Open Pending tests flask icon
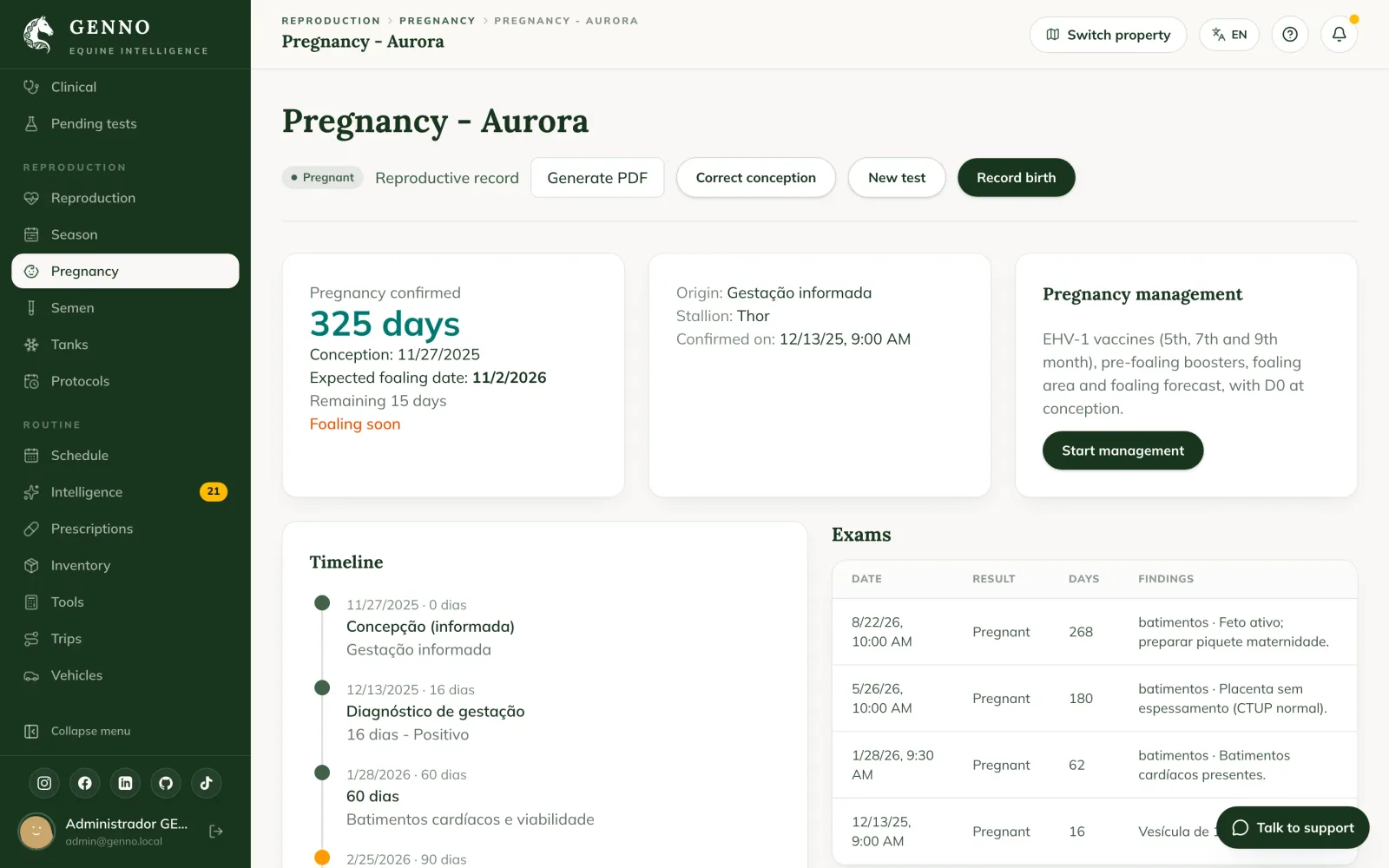Screen dimensions: 1389x868 click(x=31, y=123)
